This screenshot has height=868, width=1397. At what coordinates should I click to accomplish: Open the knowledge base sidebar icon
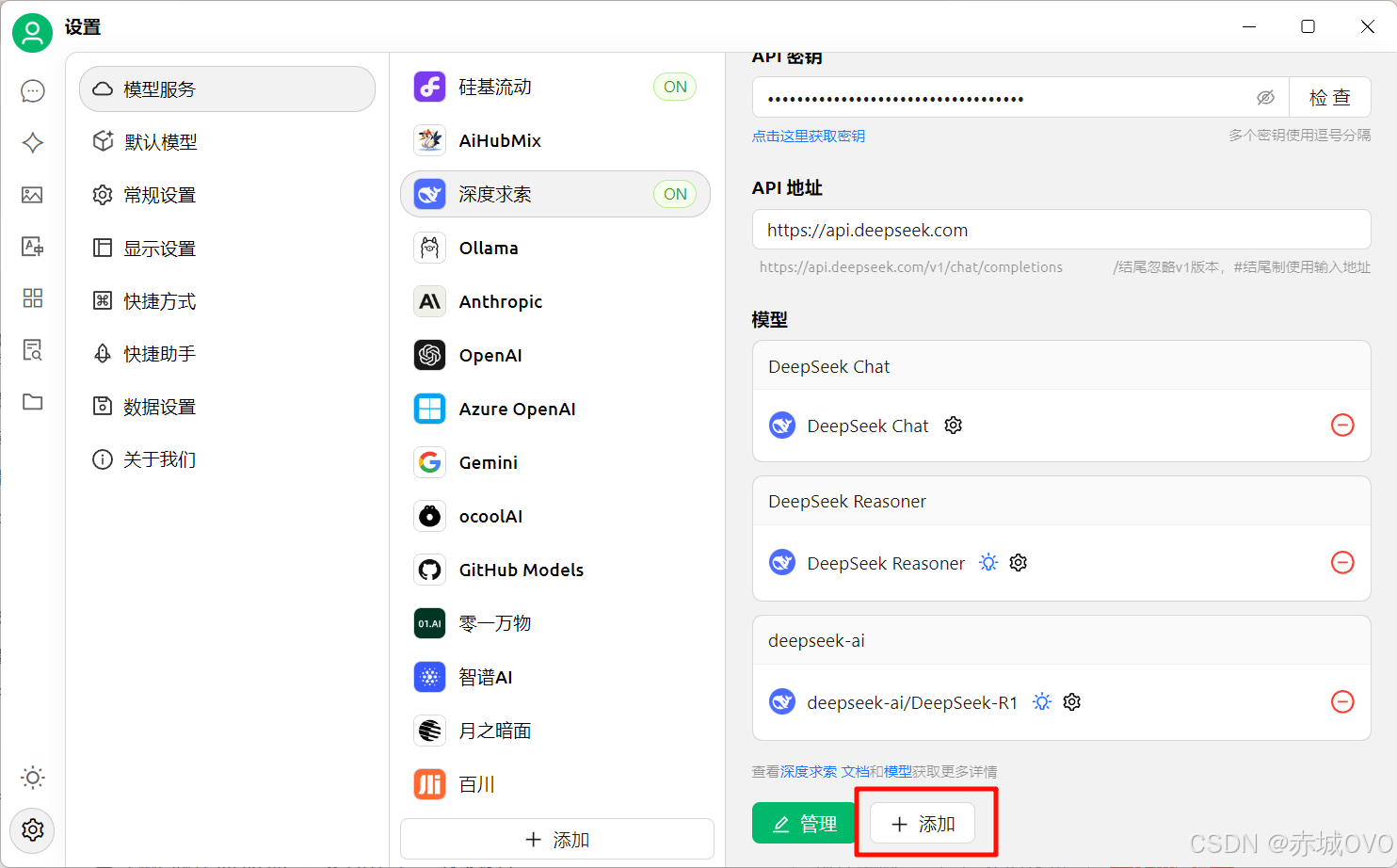point(33,350)
